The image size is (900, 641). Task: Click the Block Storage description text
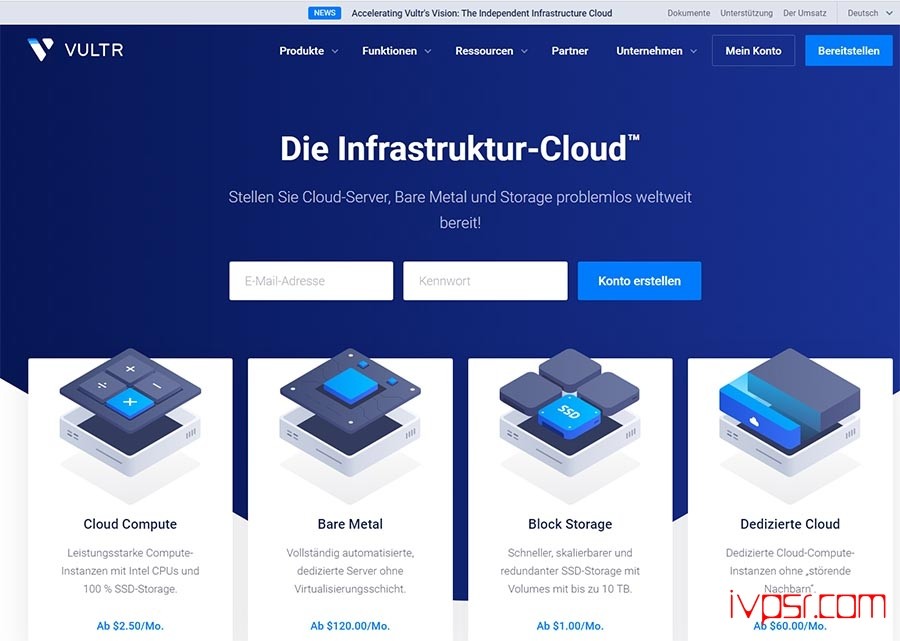click(570, 571)
